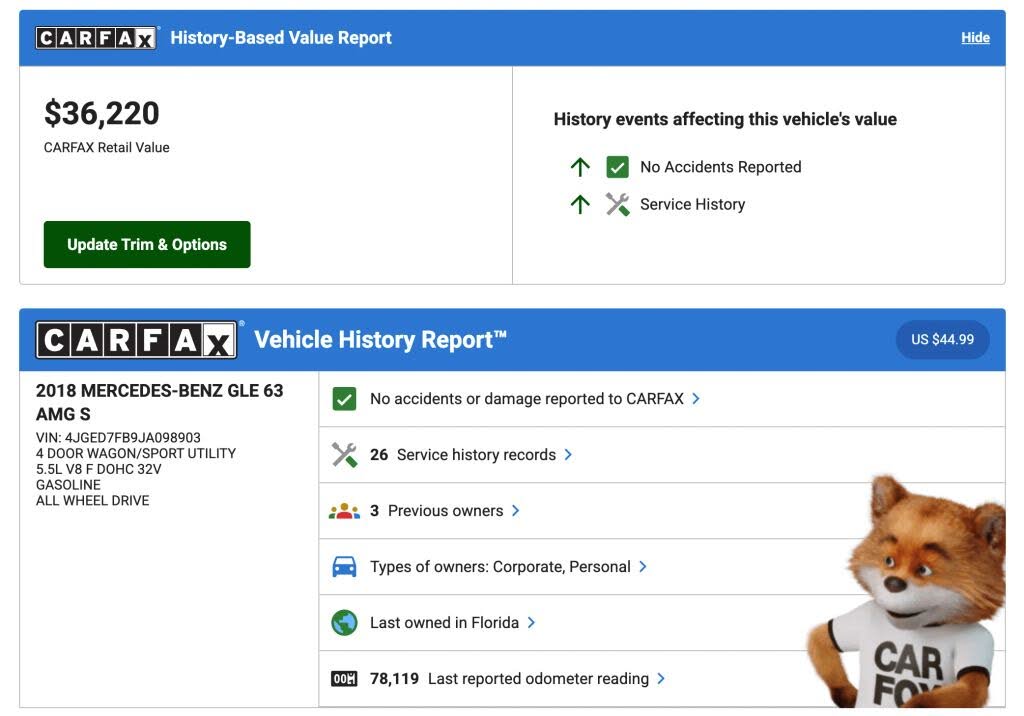Open Last reported odometer reading details

661,679
